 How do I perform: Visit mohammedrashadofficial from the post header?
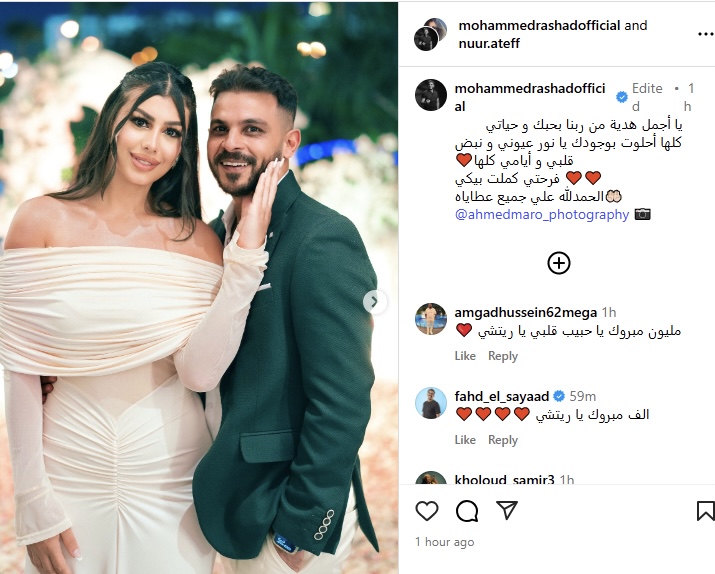tap(539, 25)
